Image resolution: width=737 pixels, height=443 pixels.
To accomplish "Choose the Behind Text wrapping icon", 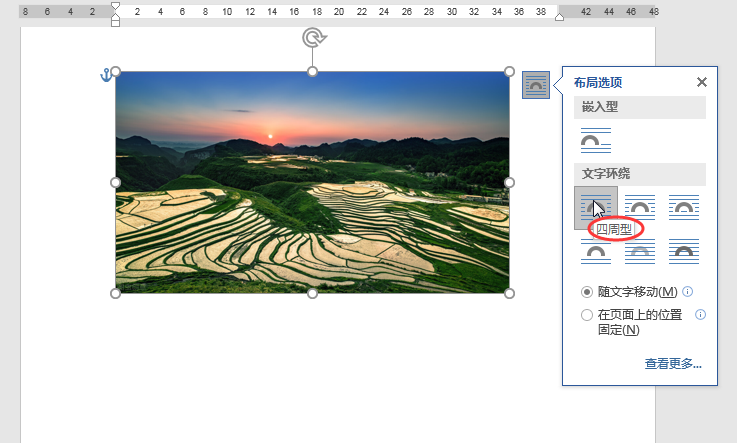I will coord(640,251).
